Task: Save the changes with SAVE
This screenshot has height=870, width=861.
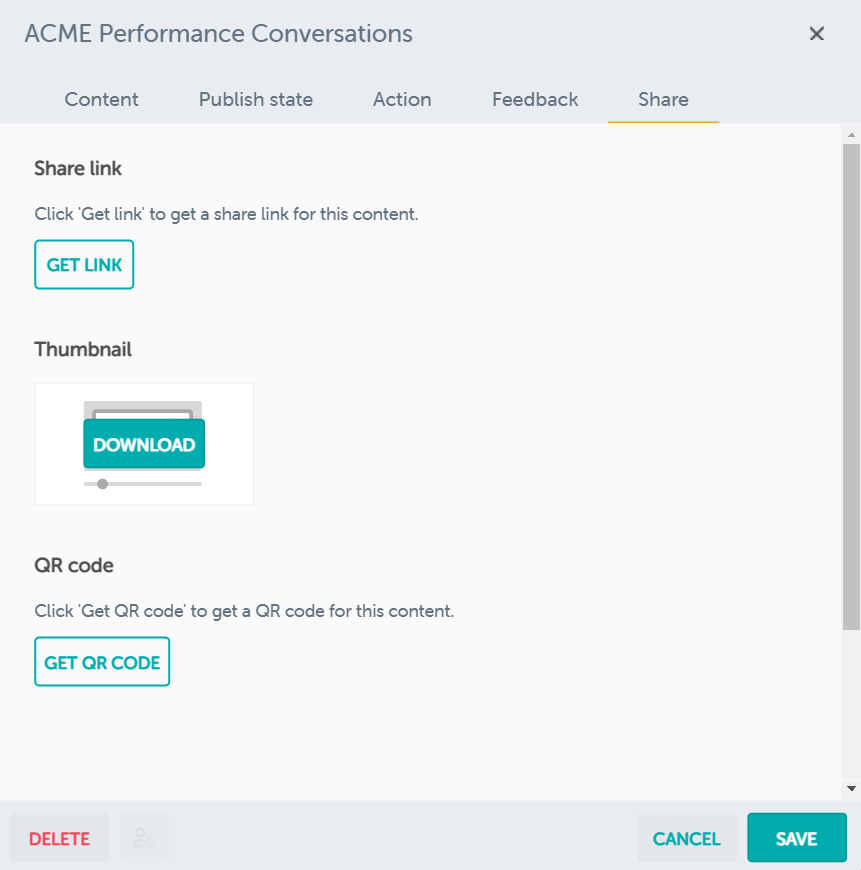Action: (796, 838)
